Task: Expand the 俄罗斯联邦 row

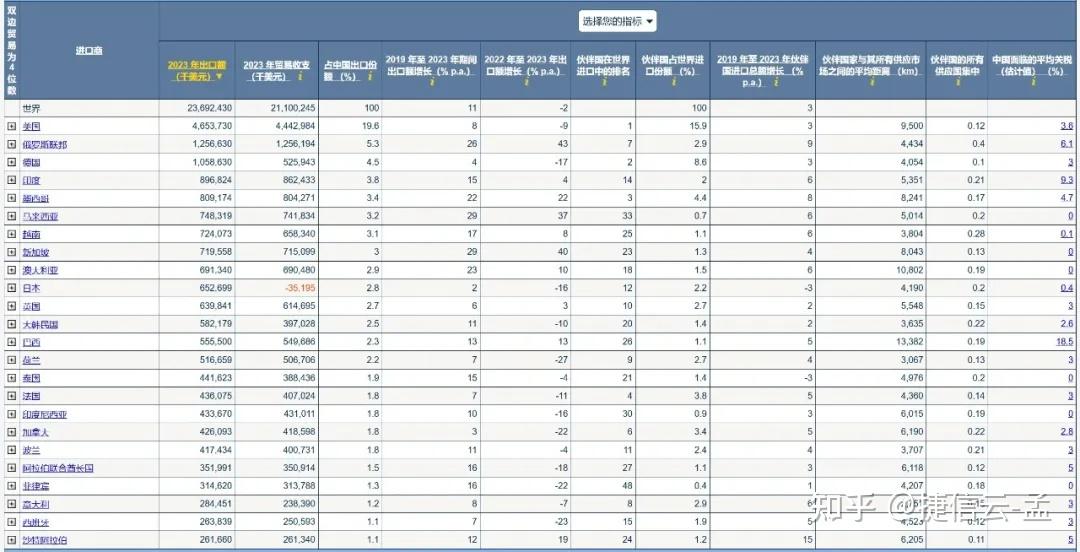Action: pyautogui.click(x=12, y=144)
